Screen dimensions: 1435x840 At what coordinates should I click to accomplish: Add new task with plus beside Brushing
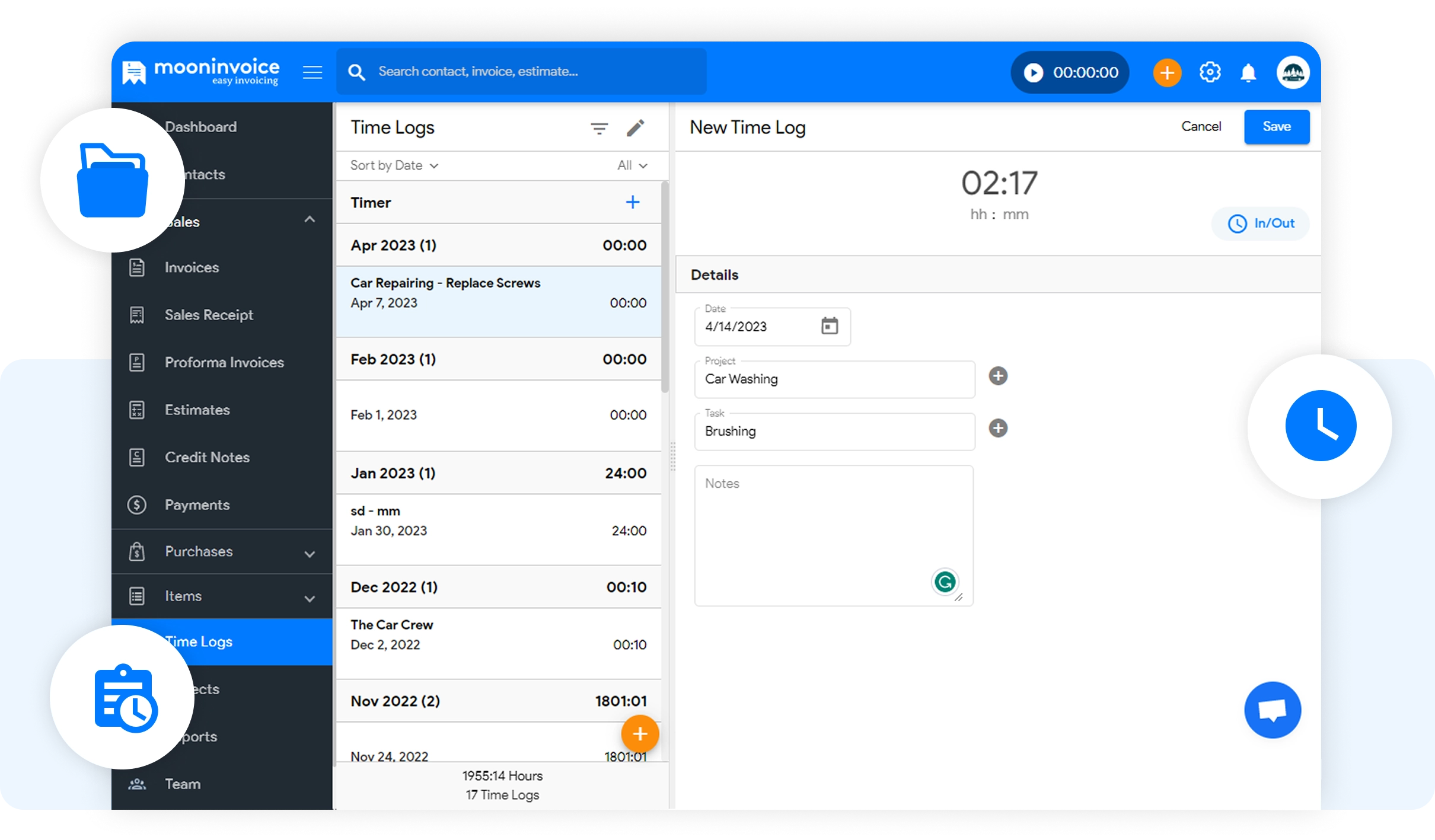coord(998,428)
